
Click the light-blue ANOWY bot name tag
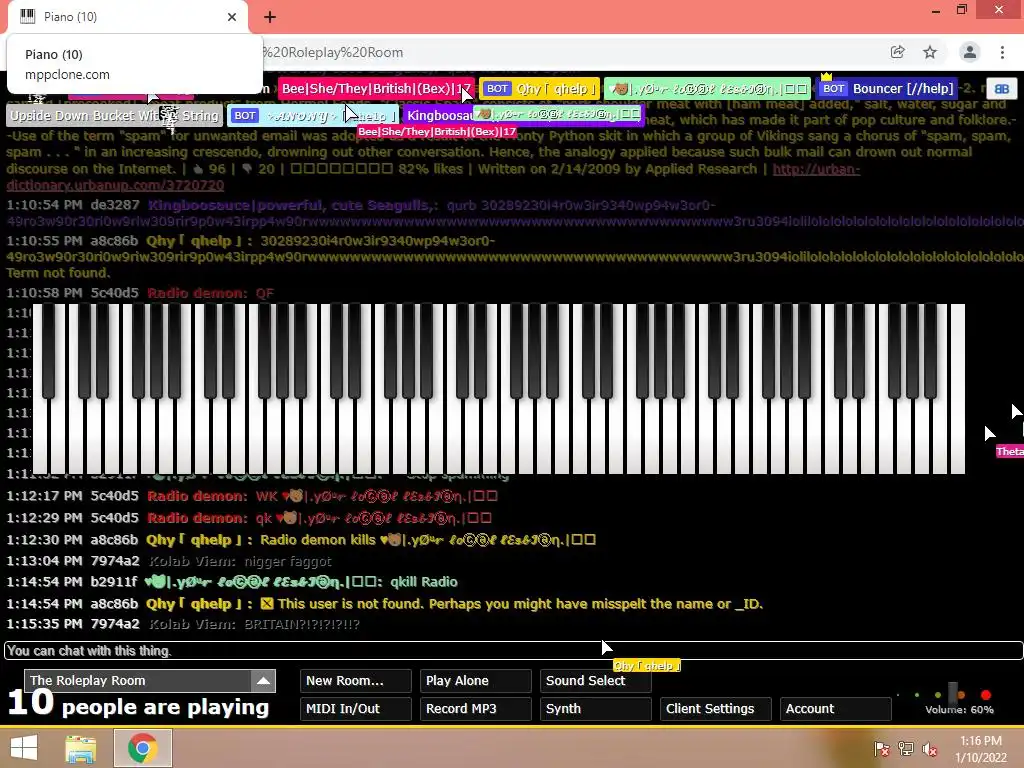tap(313, 116)
